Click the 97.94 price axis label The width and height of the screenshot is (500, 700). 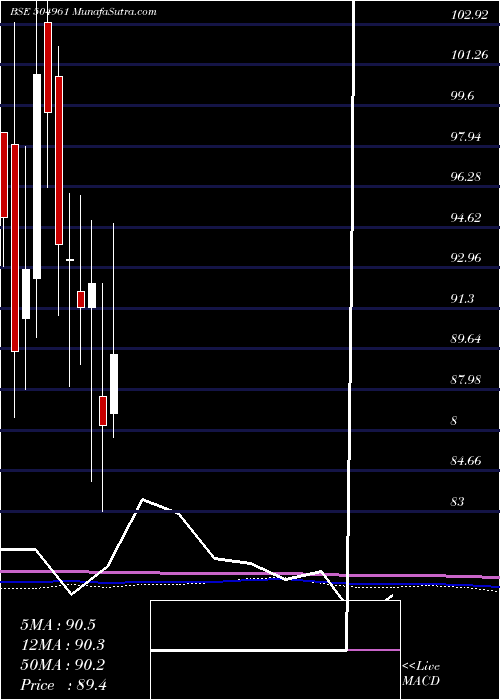[x=467, y=137]
